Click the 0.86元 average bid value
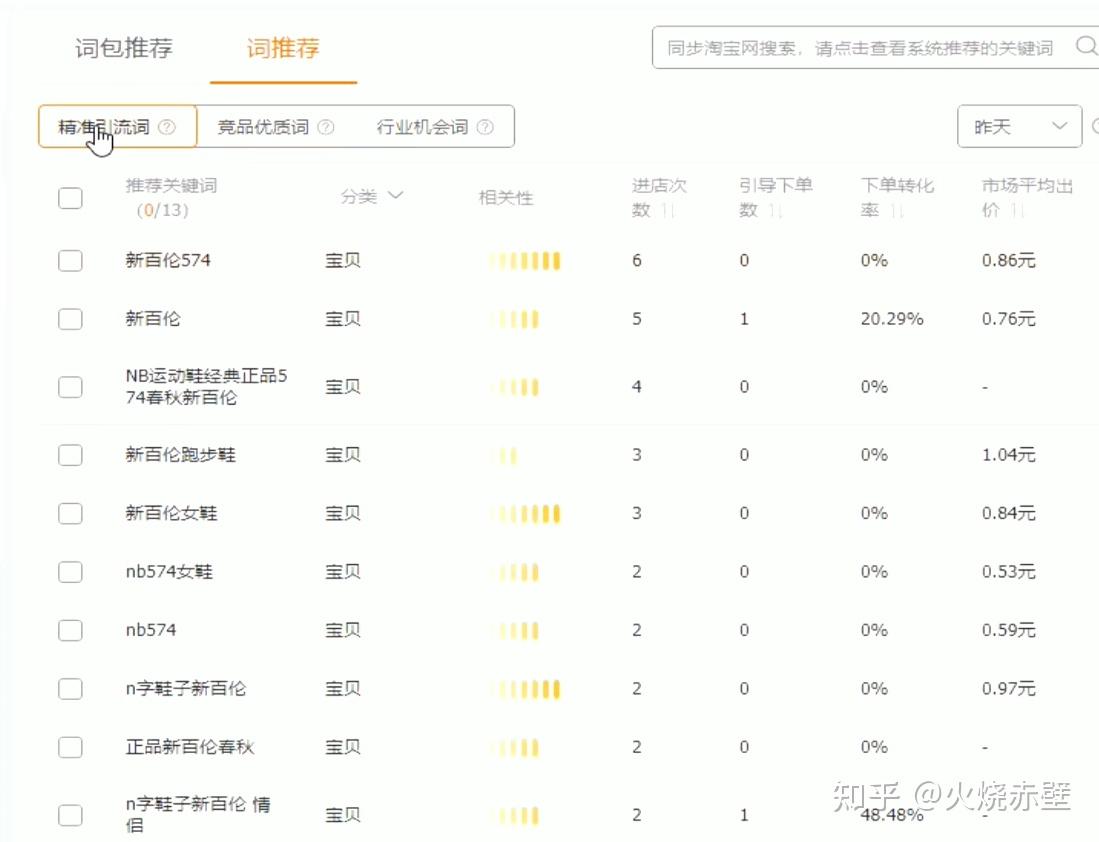 pos(1009,260)
